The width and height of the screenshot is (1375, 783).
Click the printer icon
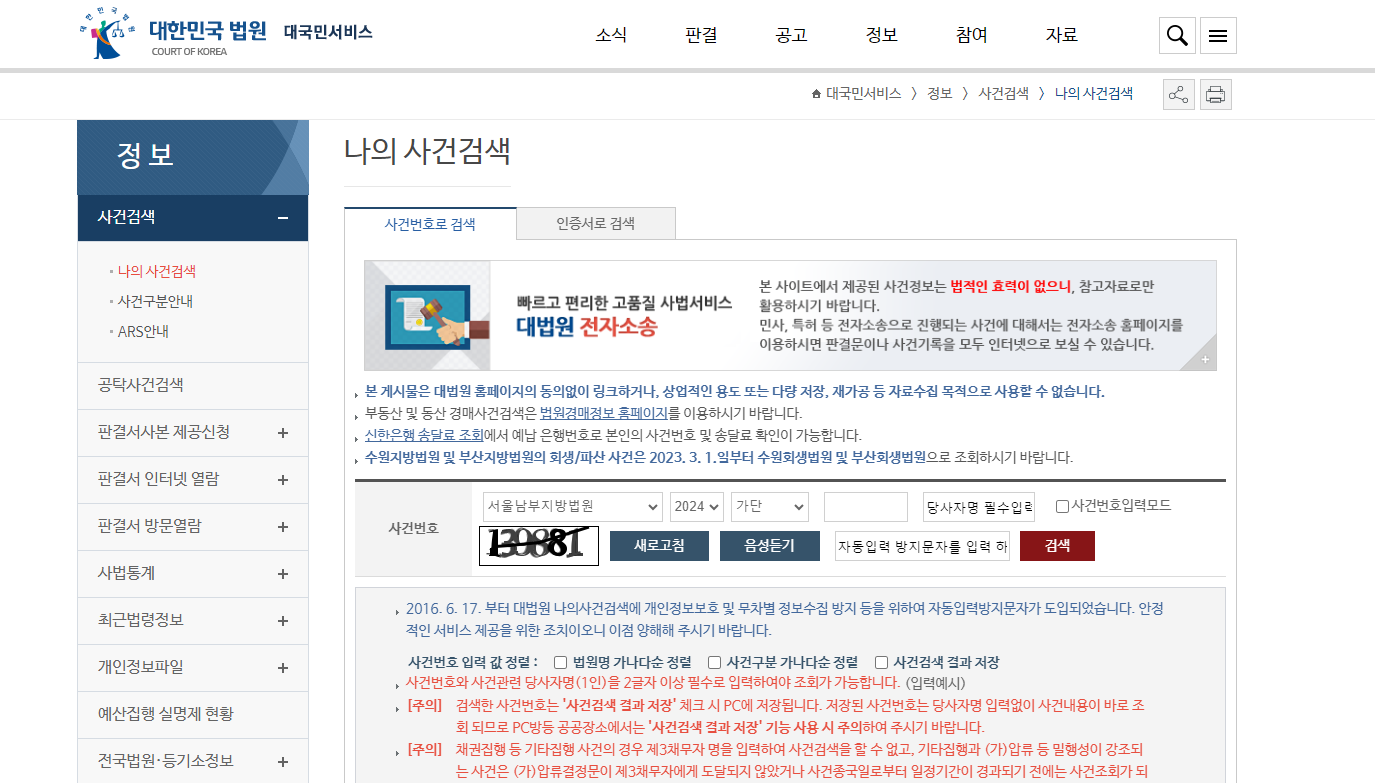[1215, 95]
